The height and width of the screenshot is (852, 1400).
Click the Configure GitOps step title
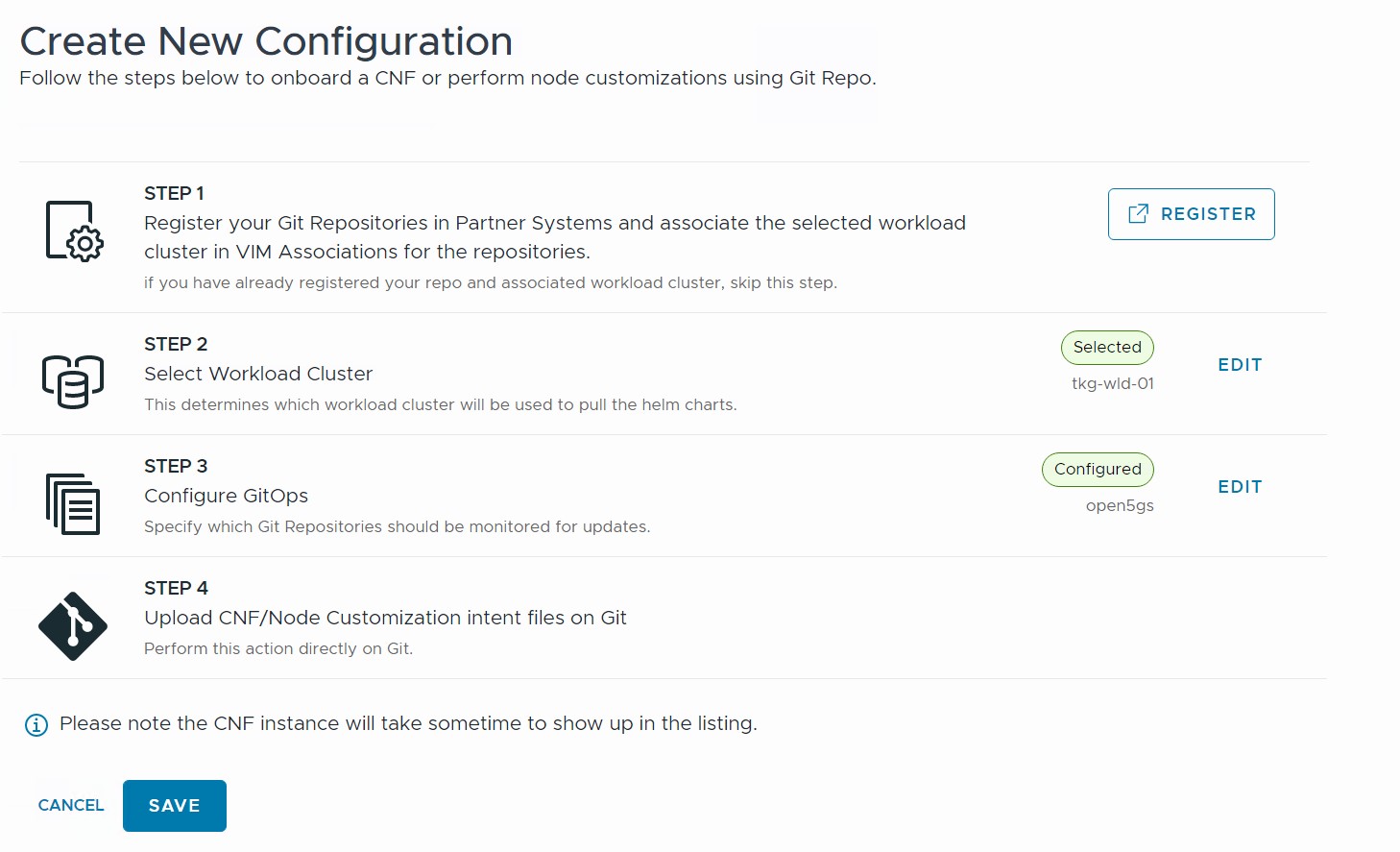[226, 496]
